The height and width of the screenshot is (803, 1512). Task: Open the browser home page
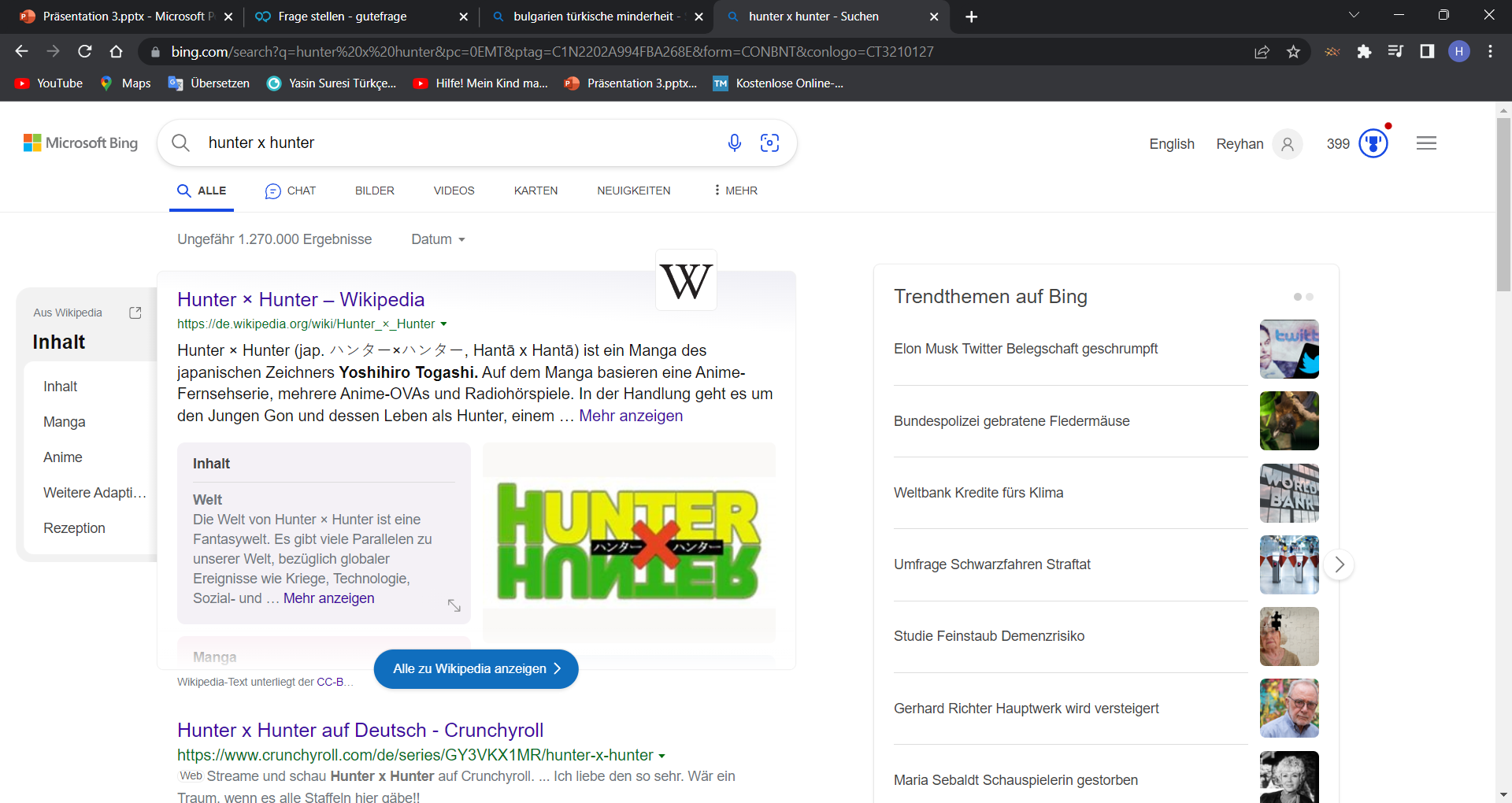tap(117, 51)
